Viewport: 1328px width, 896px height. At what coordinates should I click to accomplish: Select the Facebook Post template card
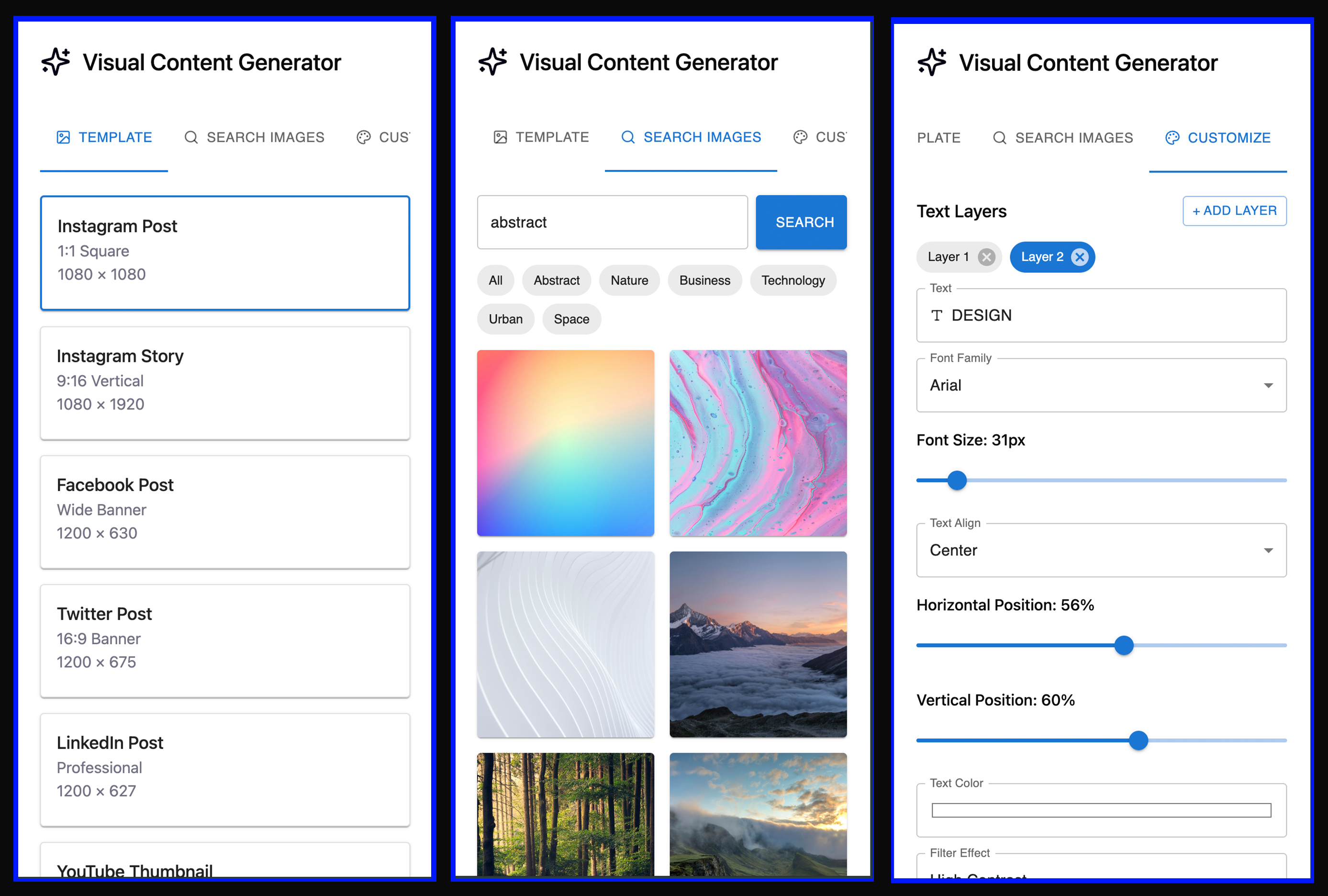225,512
